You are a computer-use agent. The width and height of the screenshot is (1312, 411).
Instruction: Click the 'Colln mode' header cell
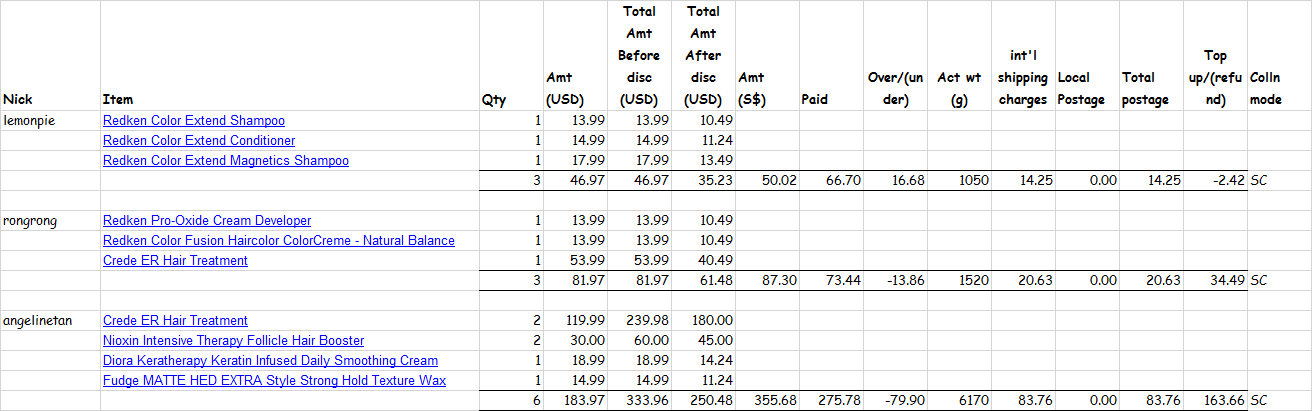click(x=1279, y=55)
